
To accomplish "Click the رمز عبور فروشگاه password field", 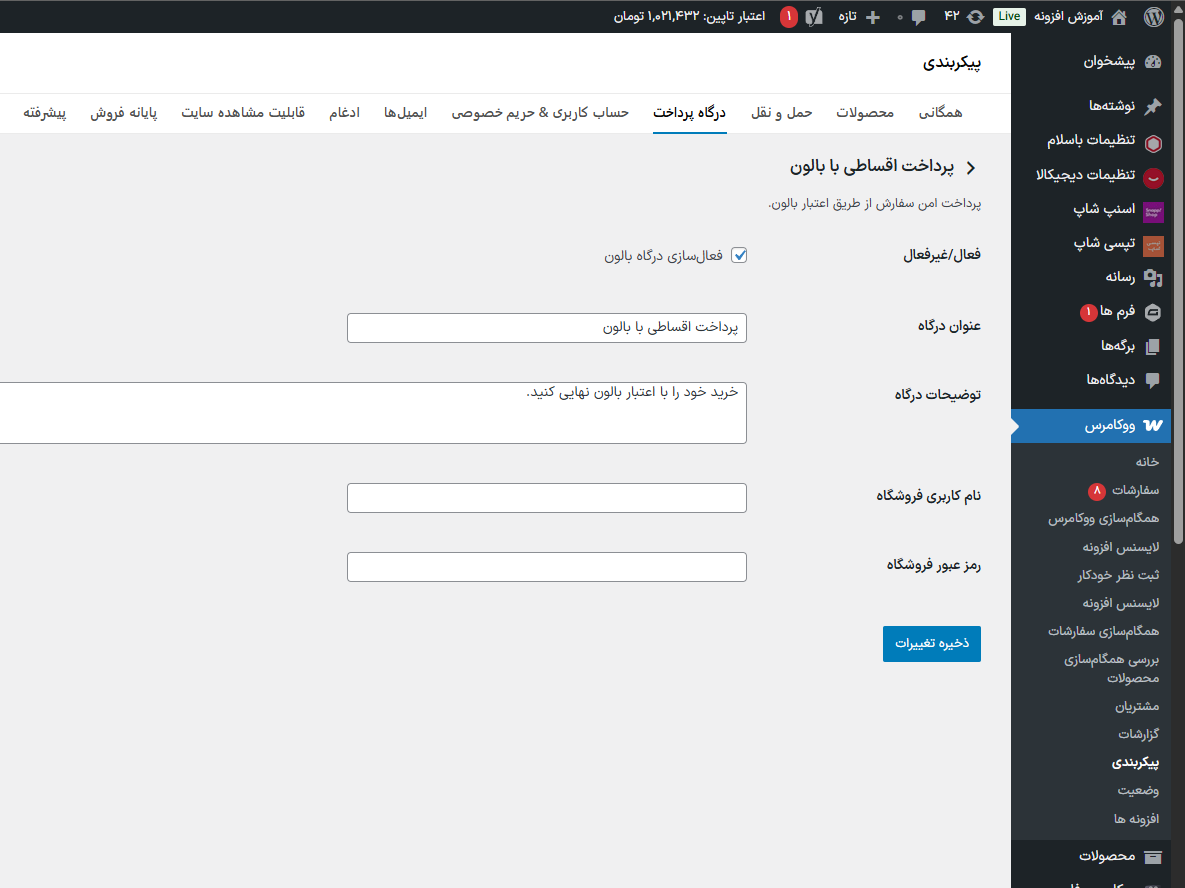I will [546, 567].
